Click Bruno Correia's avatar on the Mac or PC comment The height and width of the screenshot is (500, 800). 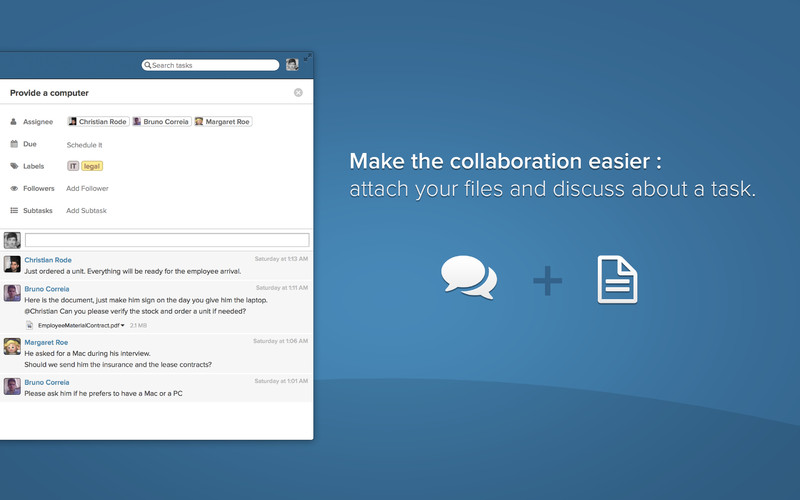pos(12,386)
